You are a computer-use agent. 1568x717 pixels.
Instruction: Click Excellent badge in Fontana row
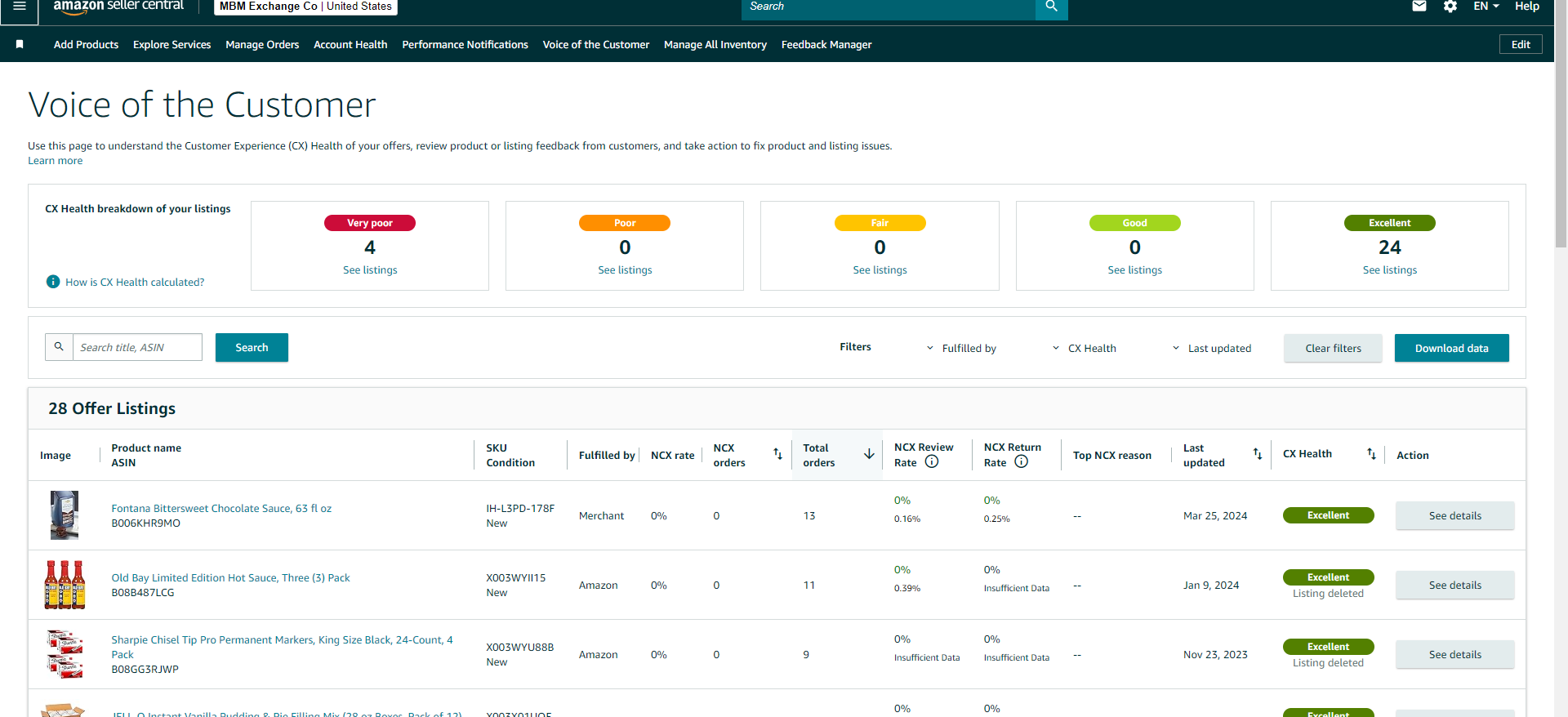pyautogui.click(x=1328, y=515)
